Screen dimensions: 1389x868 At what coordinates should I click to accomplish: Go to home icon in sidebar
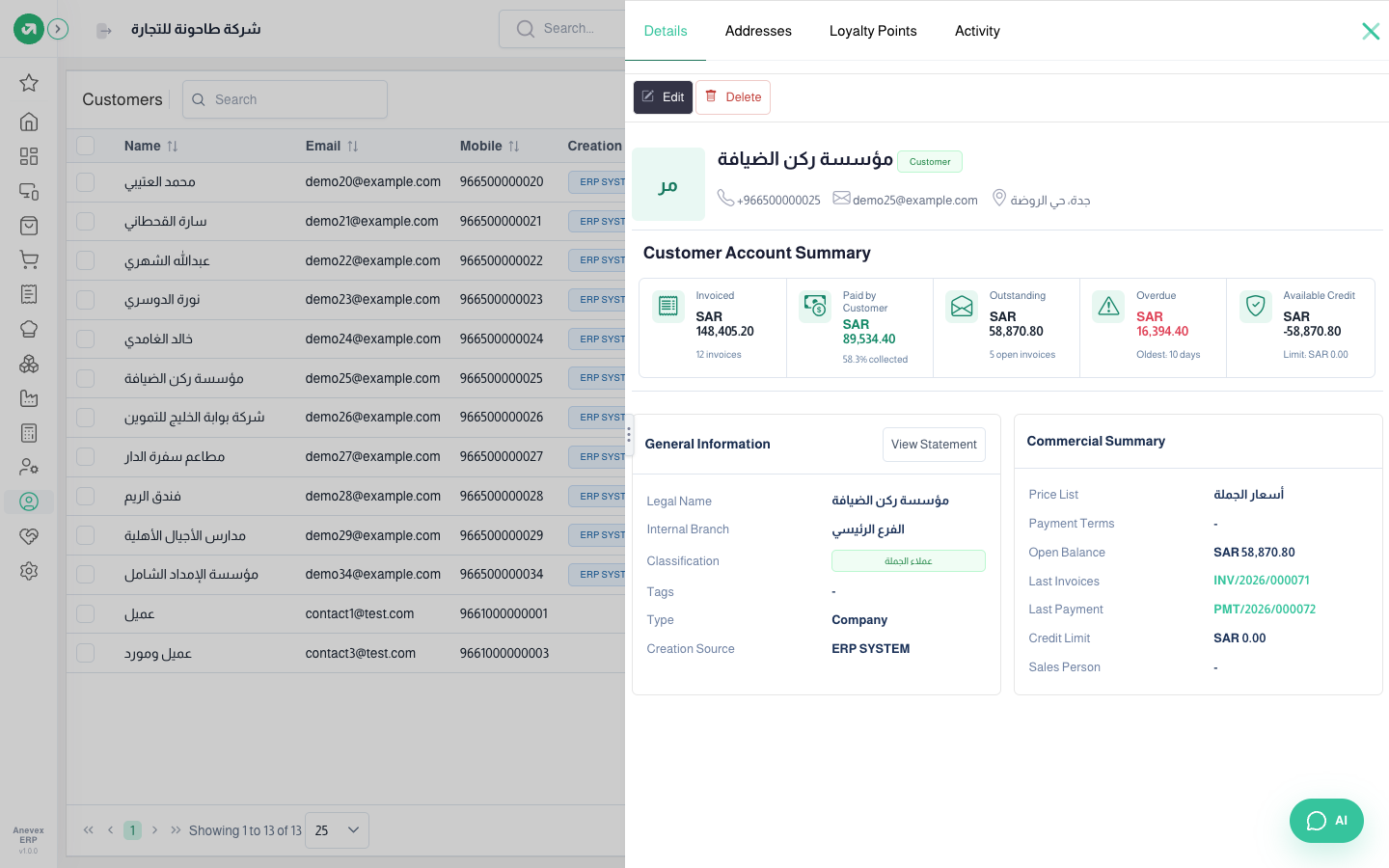(29, 122)
